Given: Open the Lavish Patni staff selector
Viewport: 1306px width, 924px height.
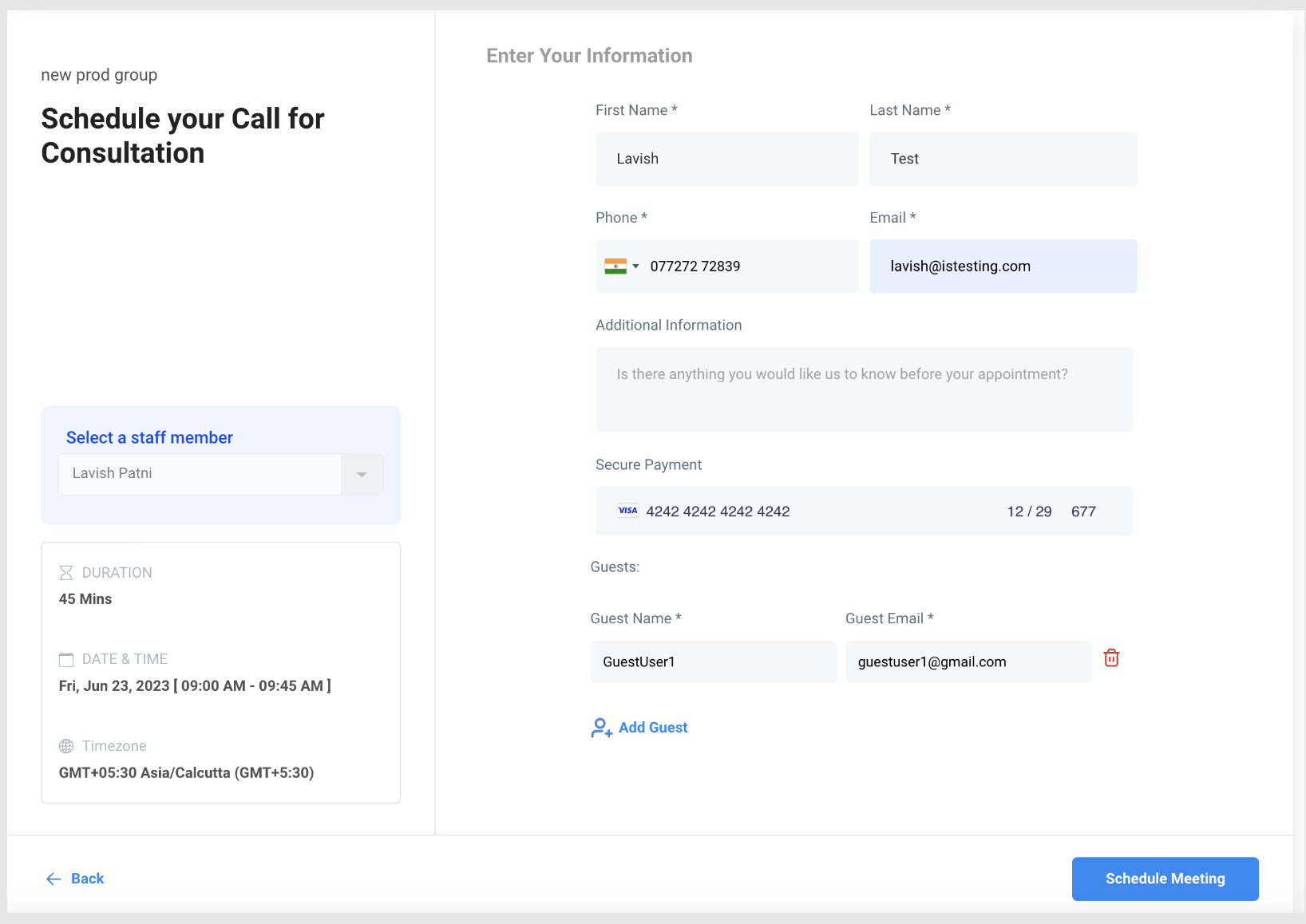Looking at the screenshot, I should (221, 474).
